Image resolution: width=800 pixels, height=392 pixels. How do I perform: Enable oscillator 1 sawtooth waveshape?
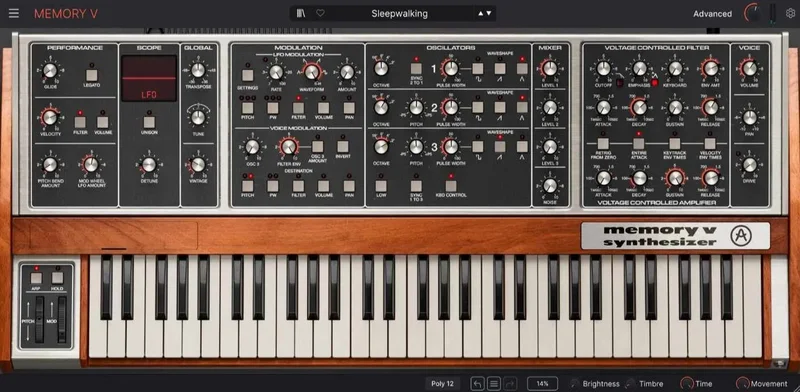coord(500,68)
